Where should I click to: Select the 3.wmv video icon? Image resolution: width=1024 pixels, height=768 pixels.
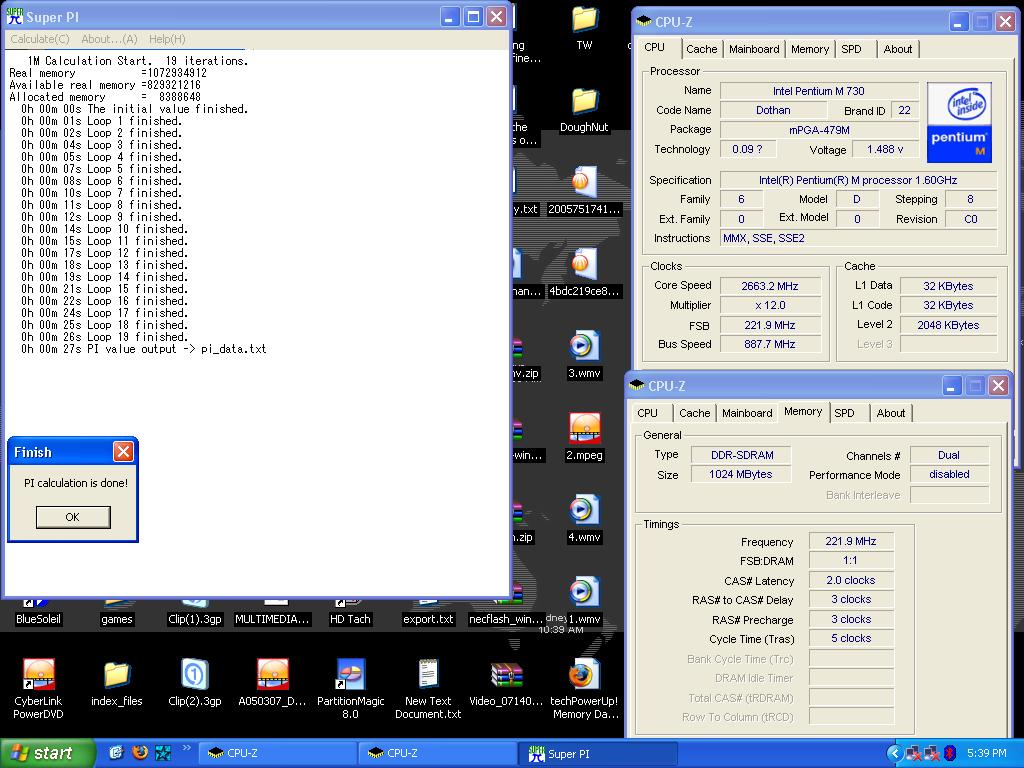point(584,346)
